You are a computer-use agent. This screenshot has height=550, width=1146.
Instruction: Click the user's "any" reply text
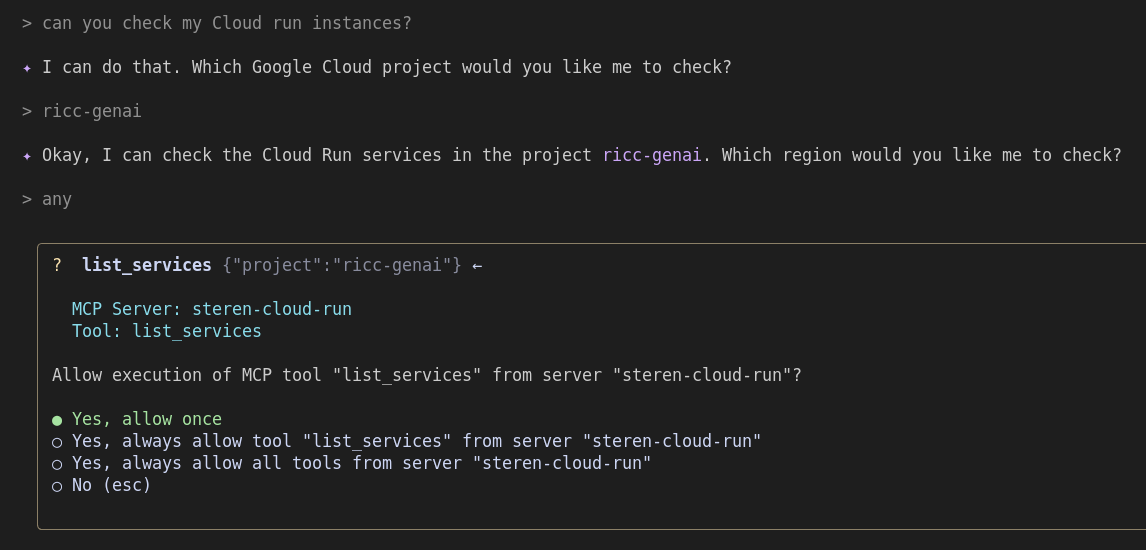click(57, 199)
